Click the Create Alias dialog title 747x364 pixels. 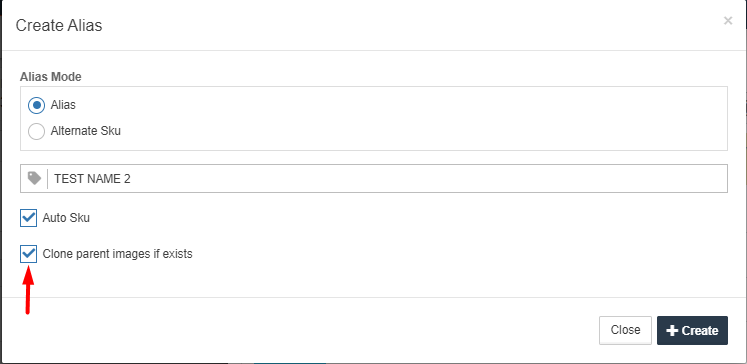[x=59, y=25]
